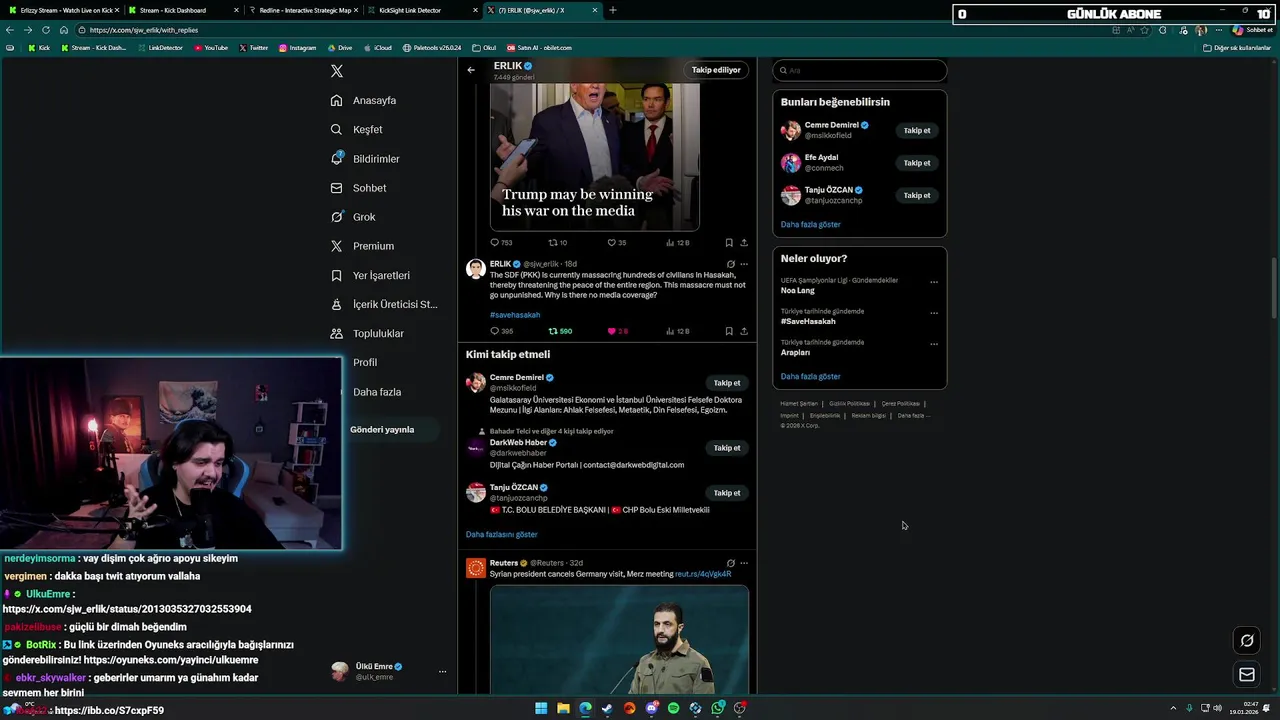Toggle like on ERLIK Hasakah tweet

pos(618,331)
